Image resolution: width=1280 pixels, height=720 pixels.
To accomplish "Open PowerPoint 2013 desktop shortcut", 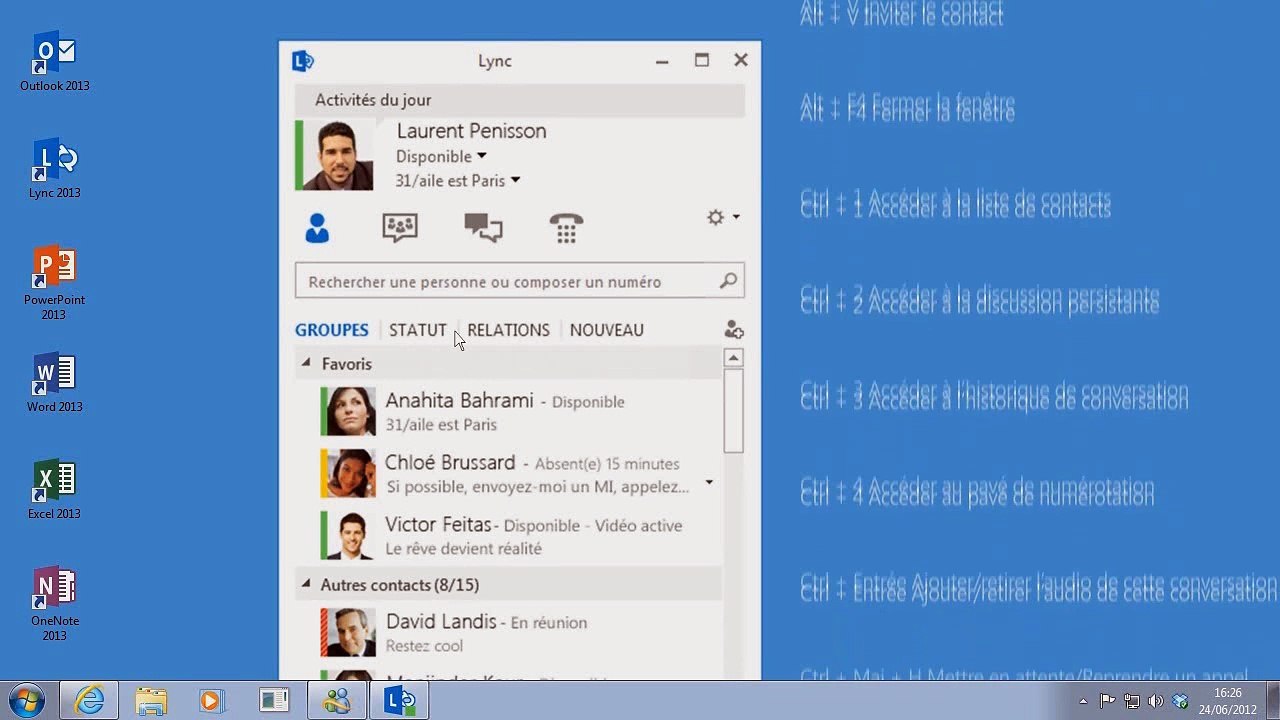I will (x=54, y=283).
